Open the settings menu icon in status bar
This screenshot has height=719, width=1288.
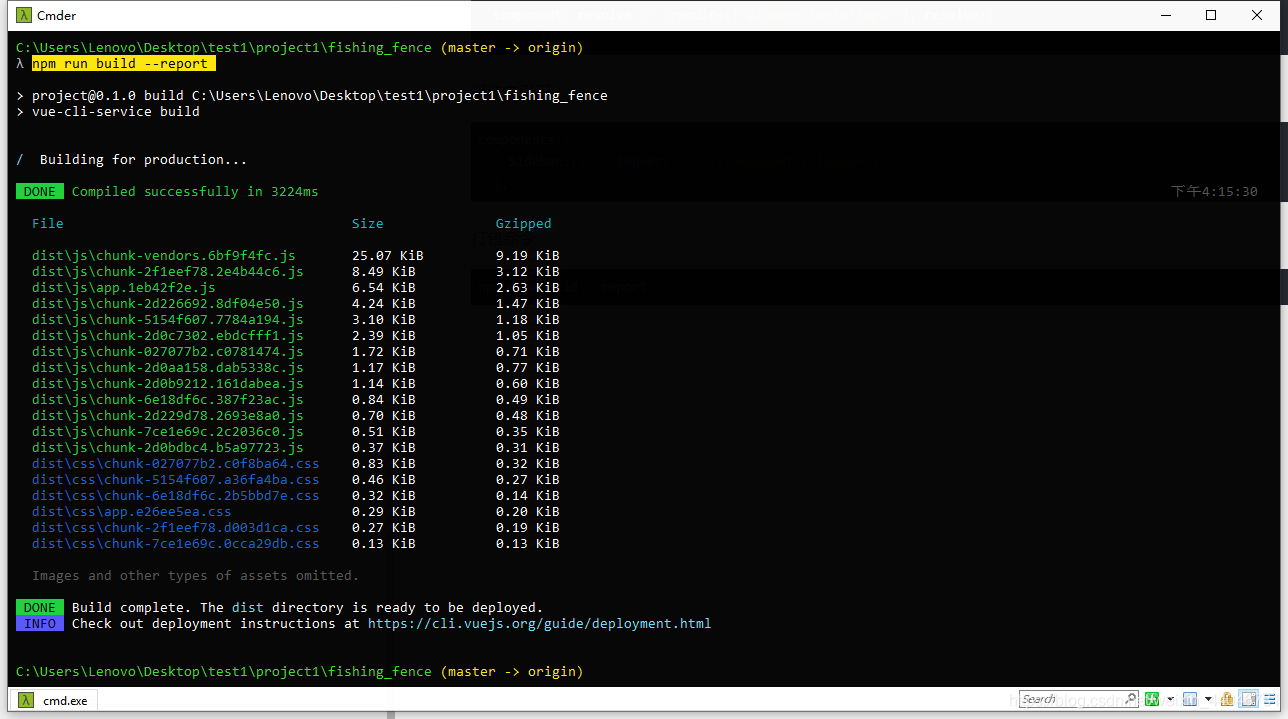1270,699
